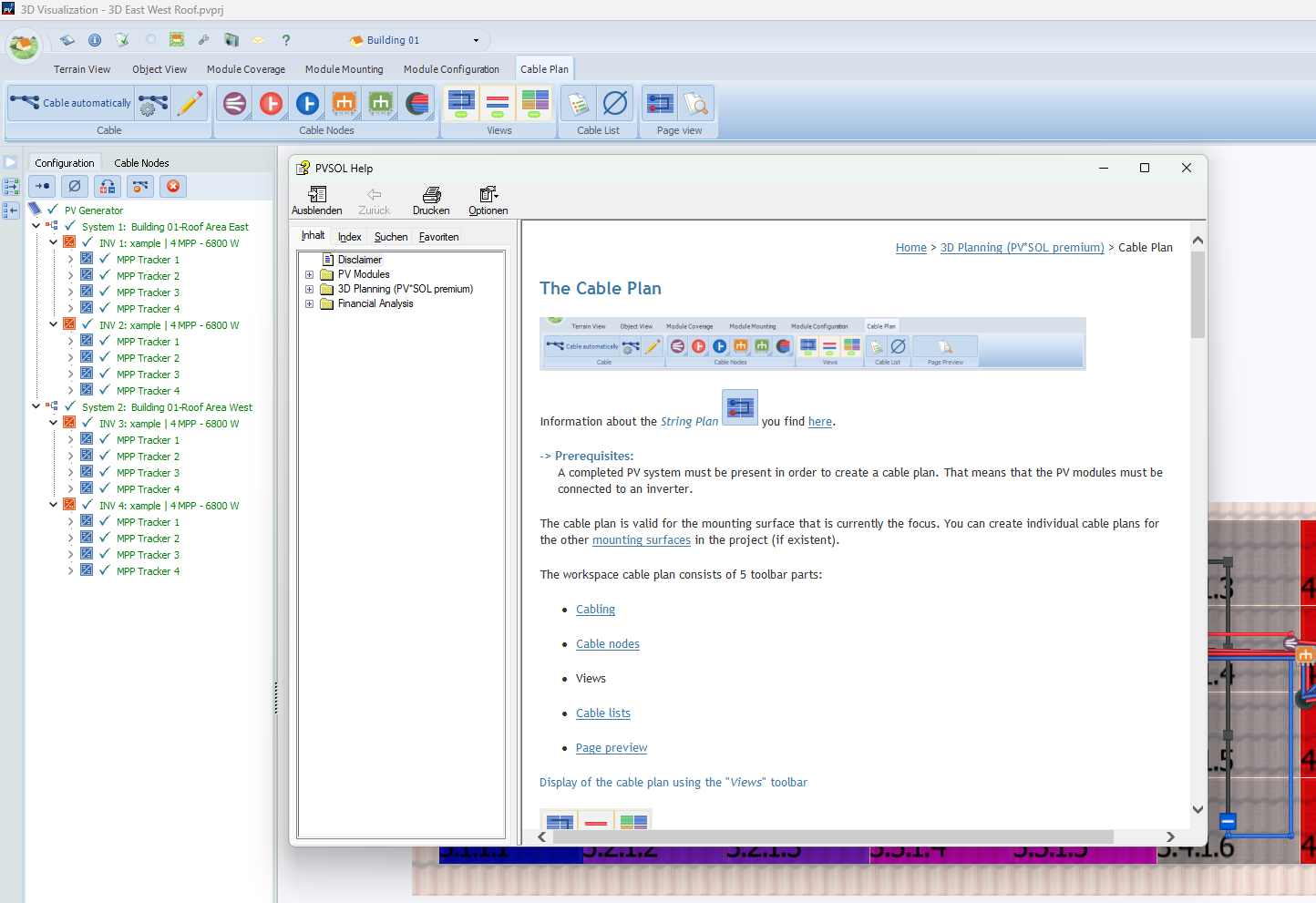Image resolution: width=1316 pixels, height=903 pixels.
Task: Open the Building 01 dropdown
Action: click(x=476, y=40)
